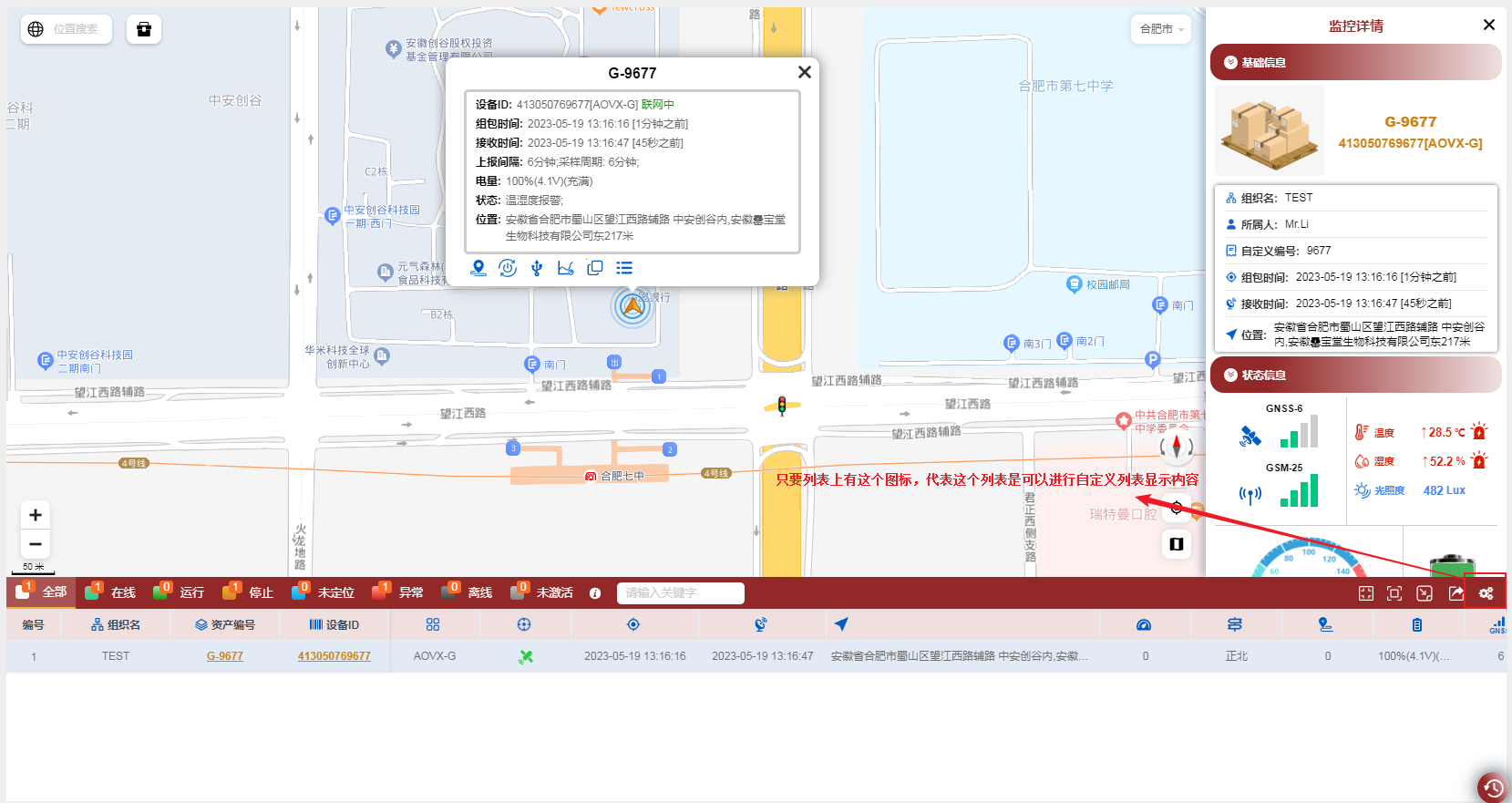Click the list icon in device popup
The image size is (1512, 803).
[624, 268]
